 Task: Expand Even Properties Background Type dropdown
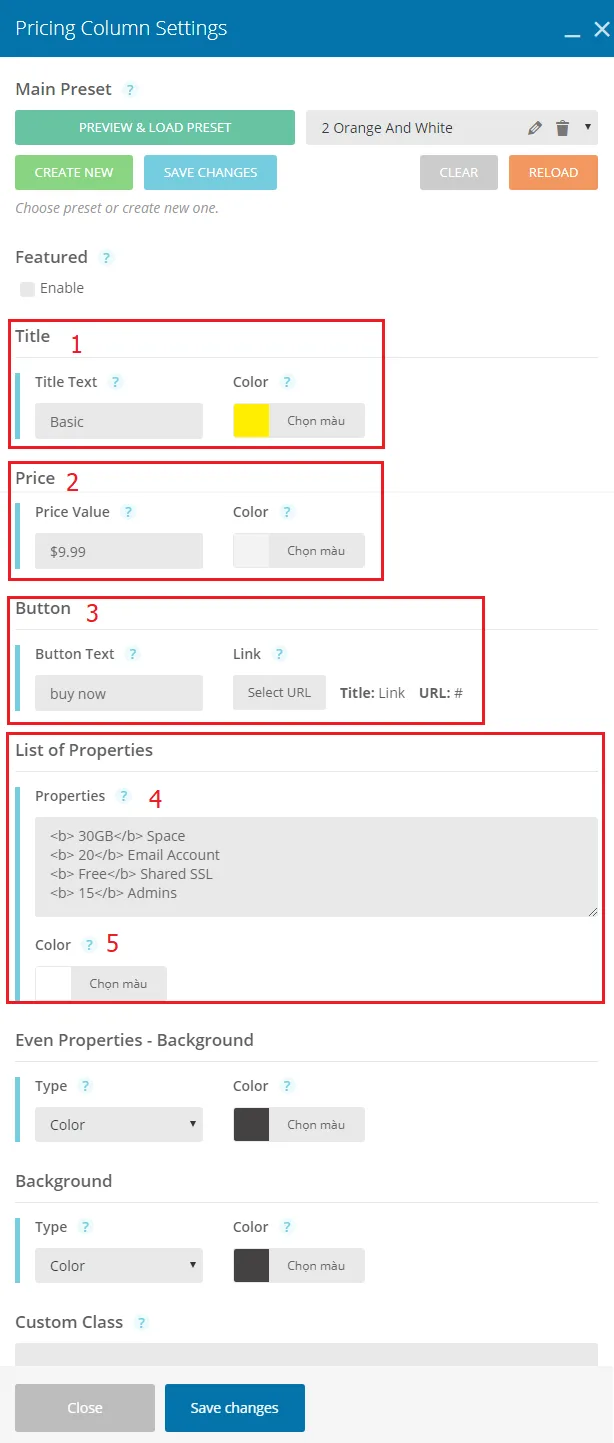point(119,1125)
